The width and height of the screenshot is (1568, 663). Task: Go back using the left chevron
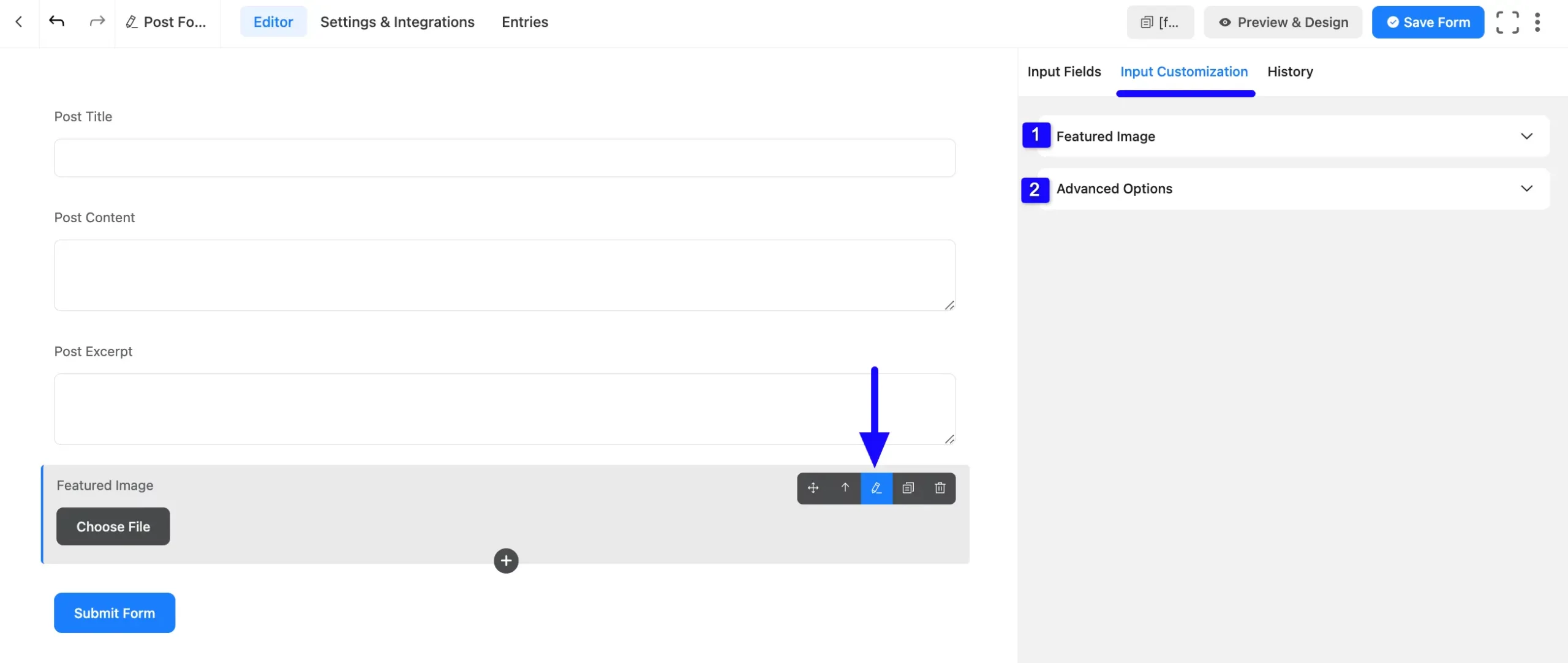click(19, 22)
